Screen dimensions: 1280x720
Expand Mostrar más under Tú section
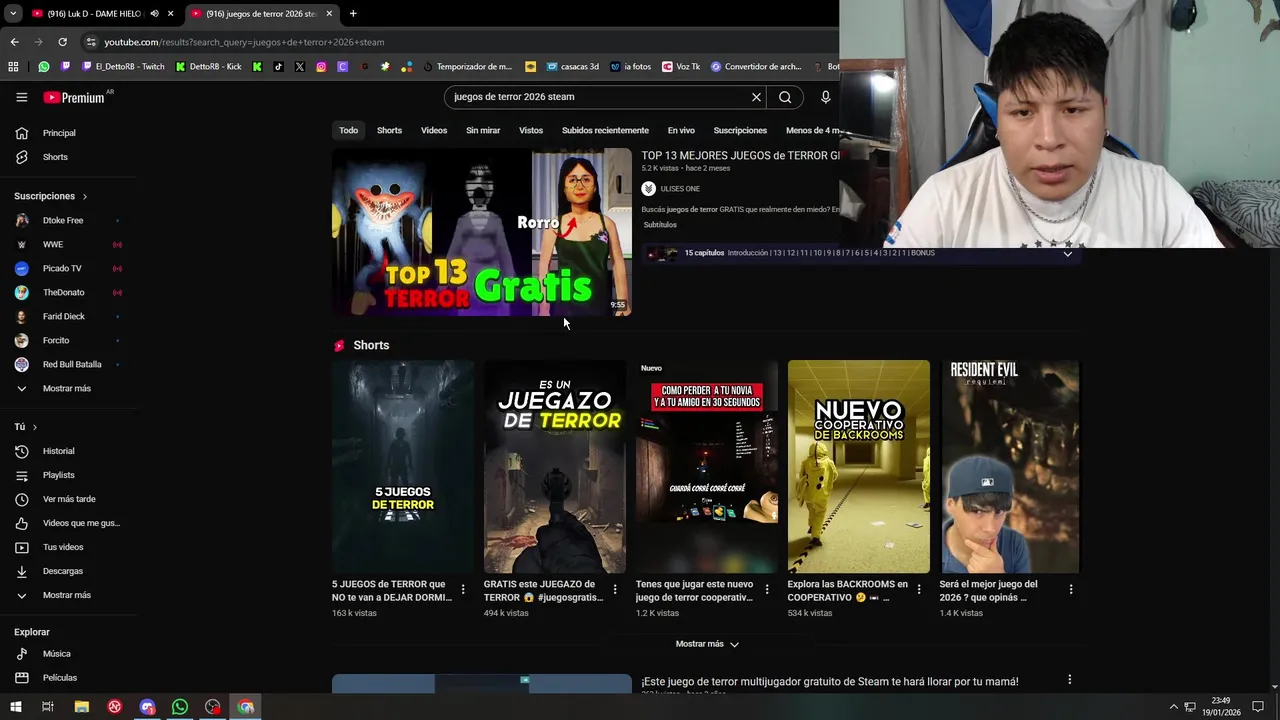tap(68, 595)
